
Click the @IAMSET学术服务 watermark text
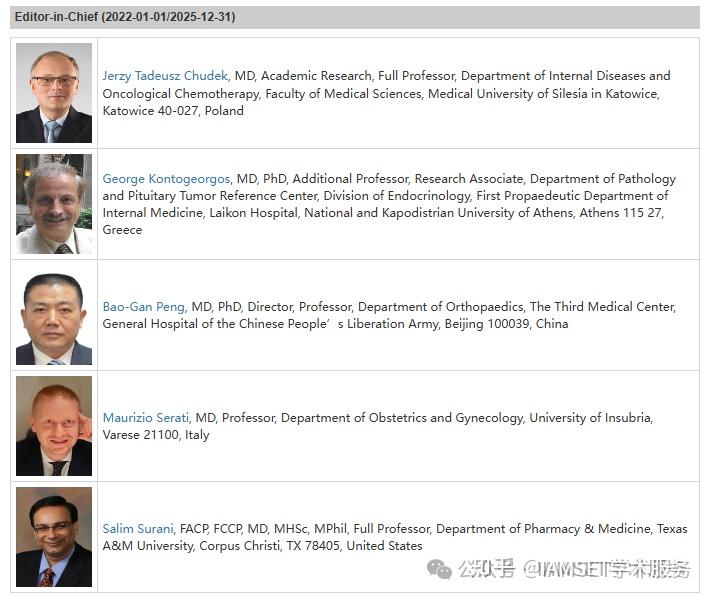click(608, 570)
